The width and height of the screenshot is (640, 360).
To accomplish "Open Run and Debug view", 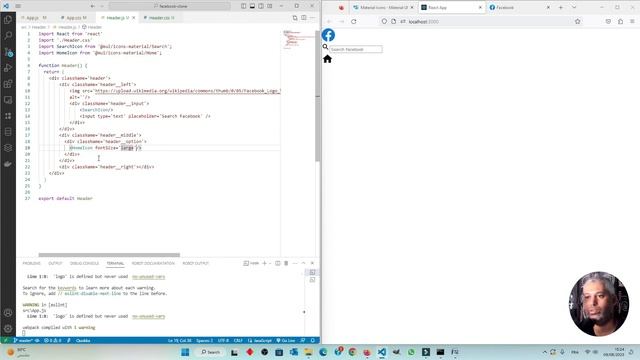I will [x=8, y=68].
